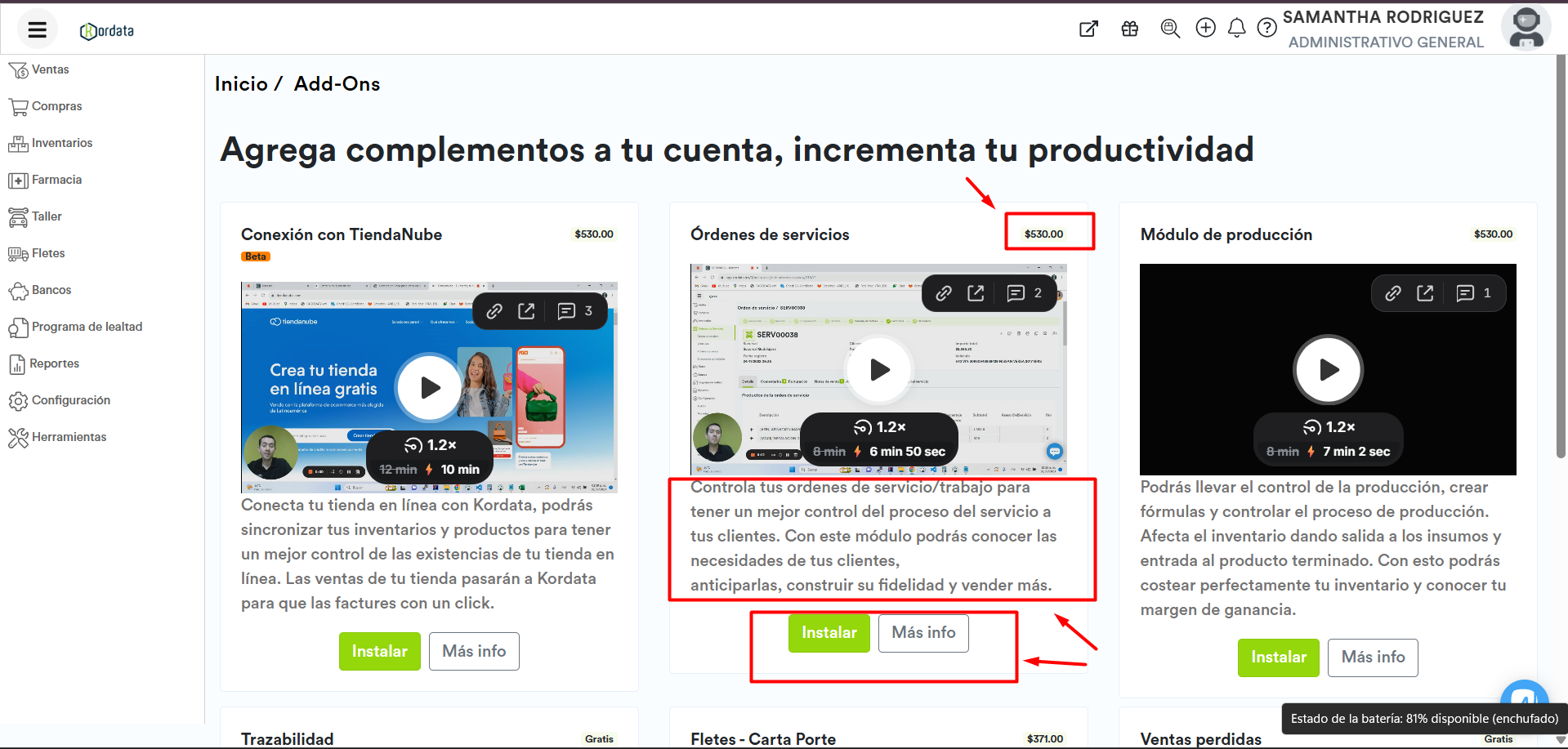
Task: Change 1.2× speed on the TiendaNube video
Action: pos(431,445)
